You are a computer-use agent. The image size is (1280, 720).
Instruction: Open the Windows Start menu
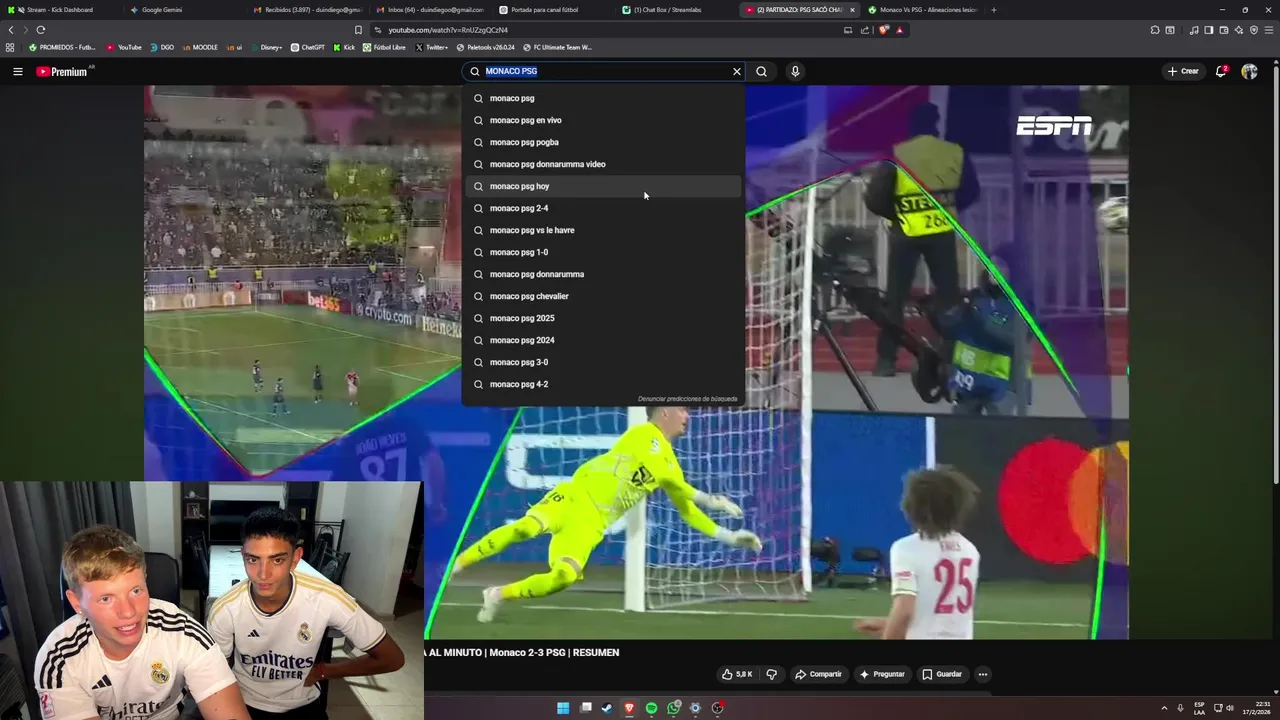tap(563, 708)
